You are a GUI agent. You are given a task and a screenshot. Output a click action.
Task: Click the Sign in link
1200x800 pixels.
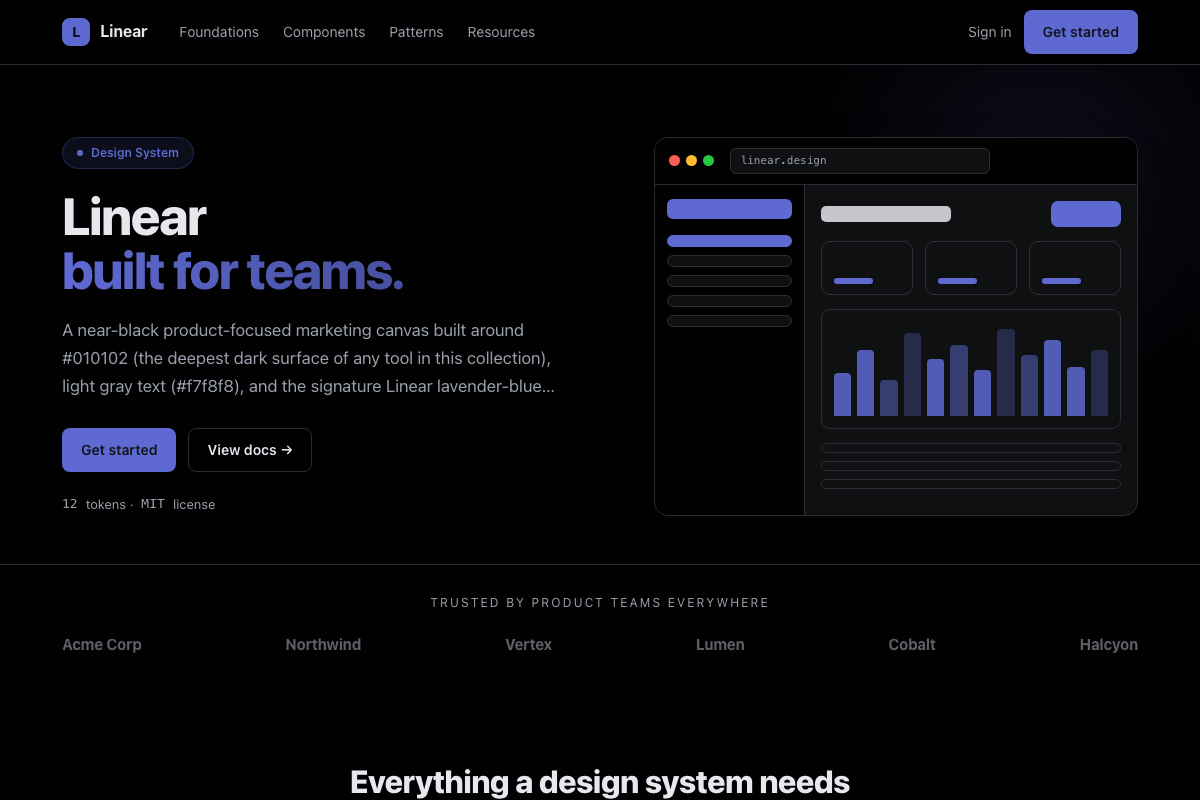point(989,32)
